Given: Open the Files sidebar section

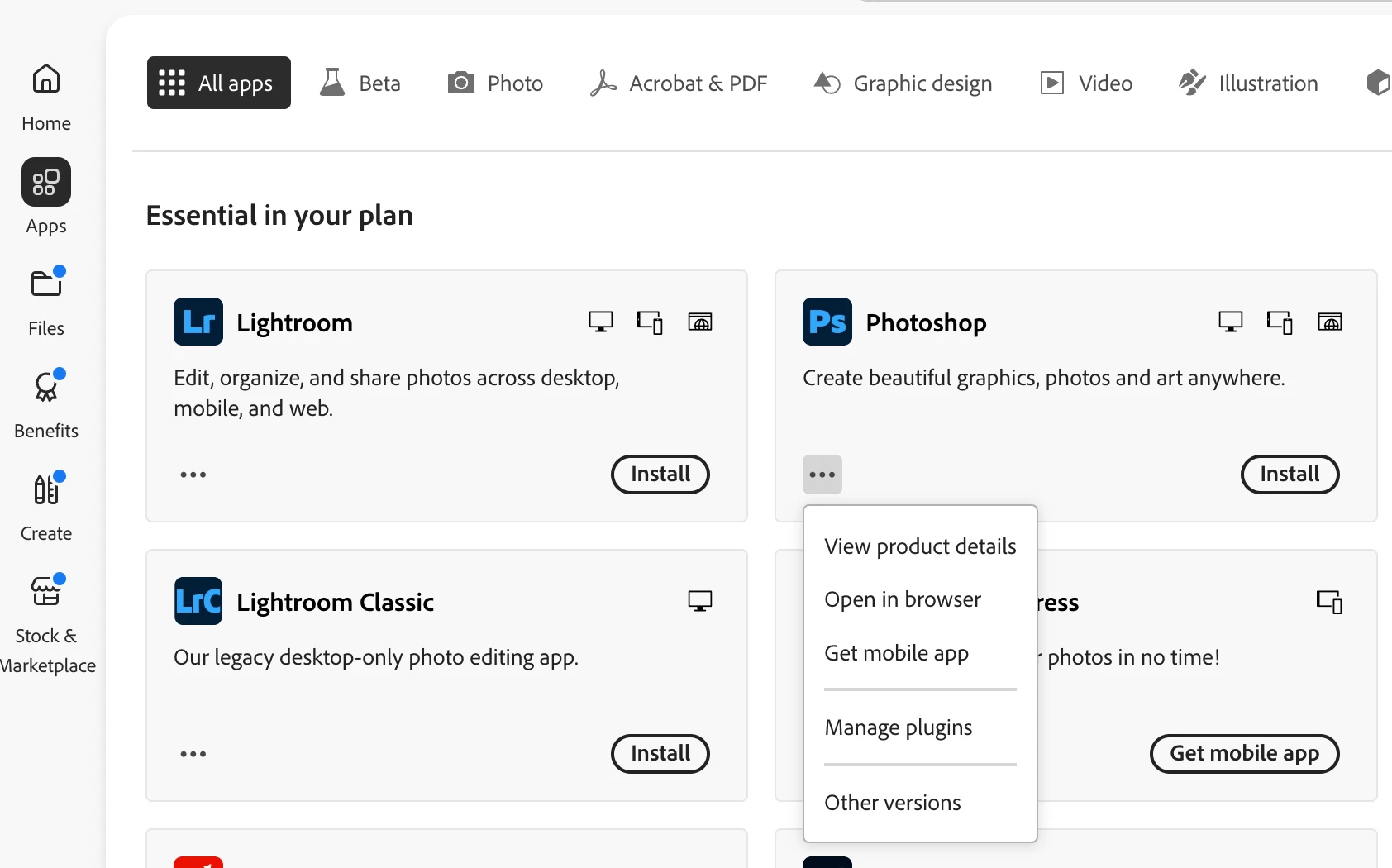Looking at the screenshot, I should [46, 285].
